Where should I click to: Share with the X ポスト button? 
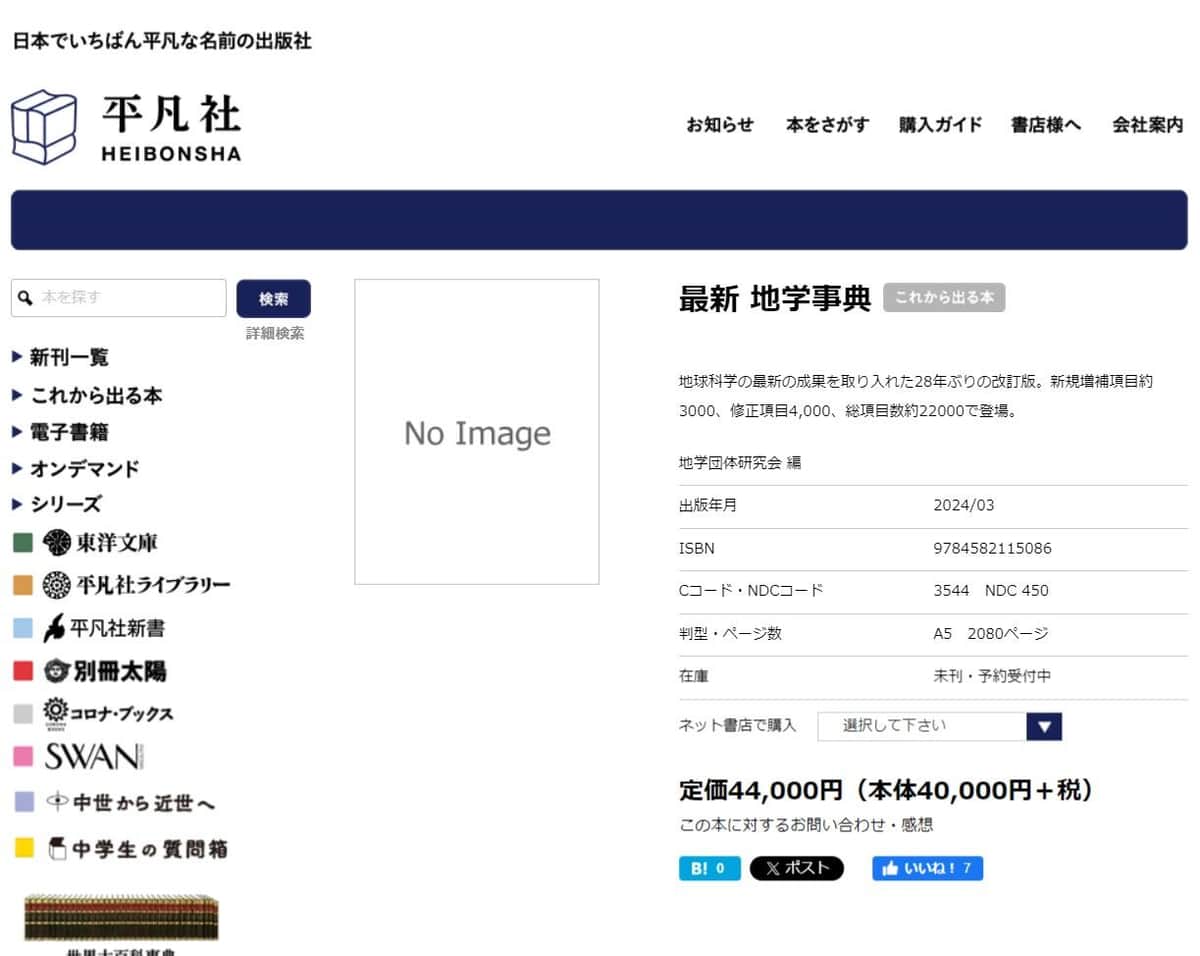(x=796, y=868)
